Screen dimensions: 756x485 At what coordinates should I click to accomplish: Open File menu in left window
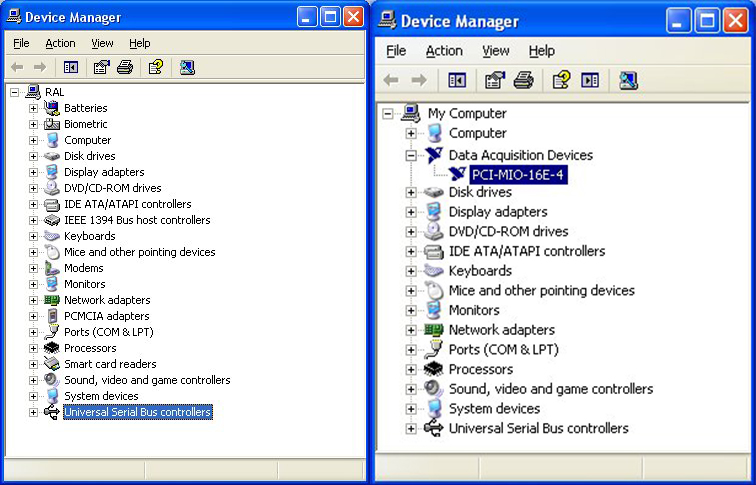21,43
